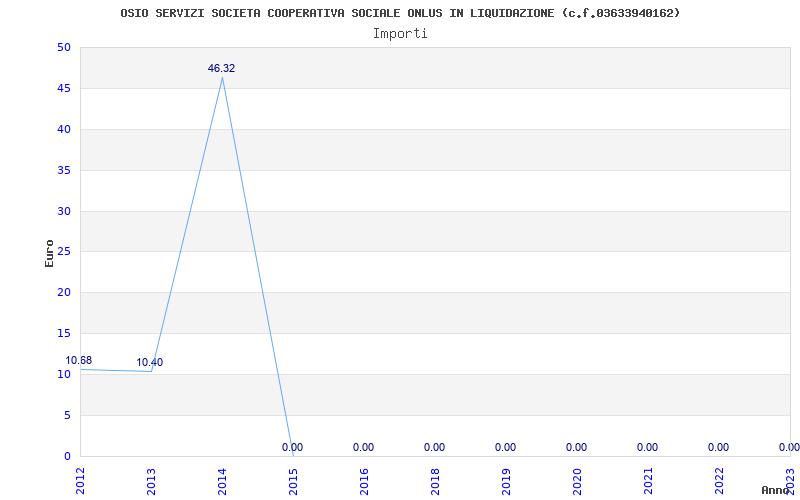Click the 40 y-axis tick label

point(64,130)
